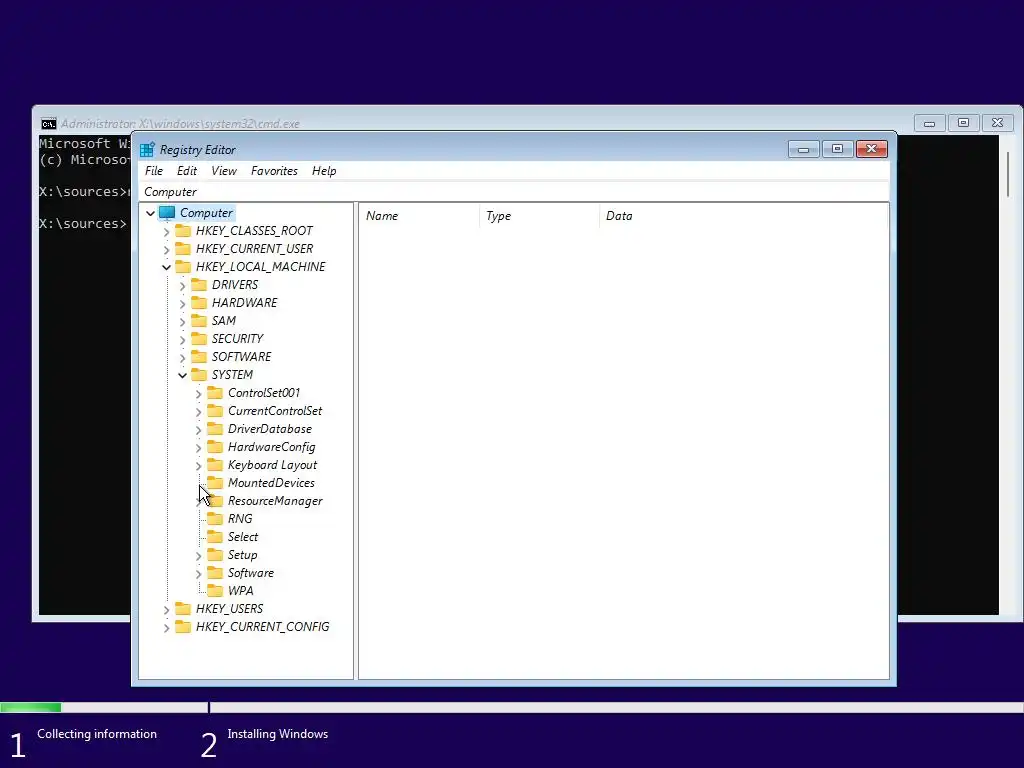Expand the SECURITY key
1024x768 pixels.
[183, 340]
